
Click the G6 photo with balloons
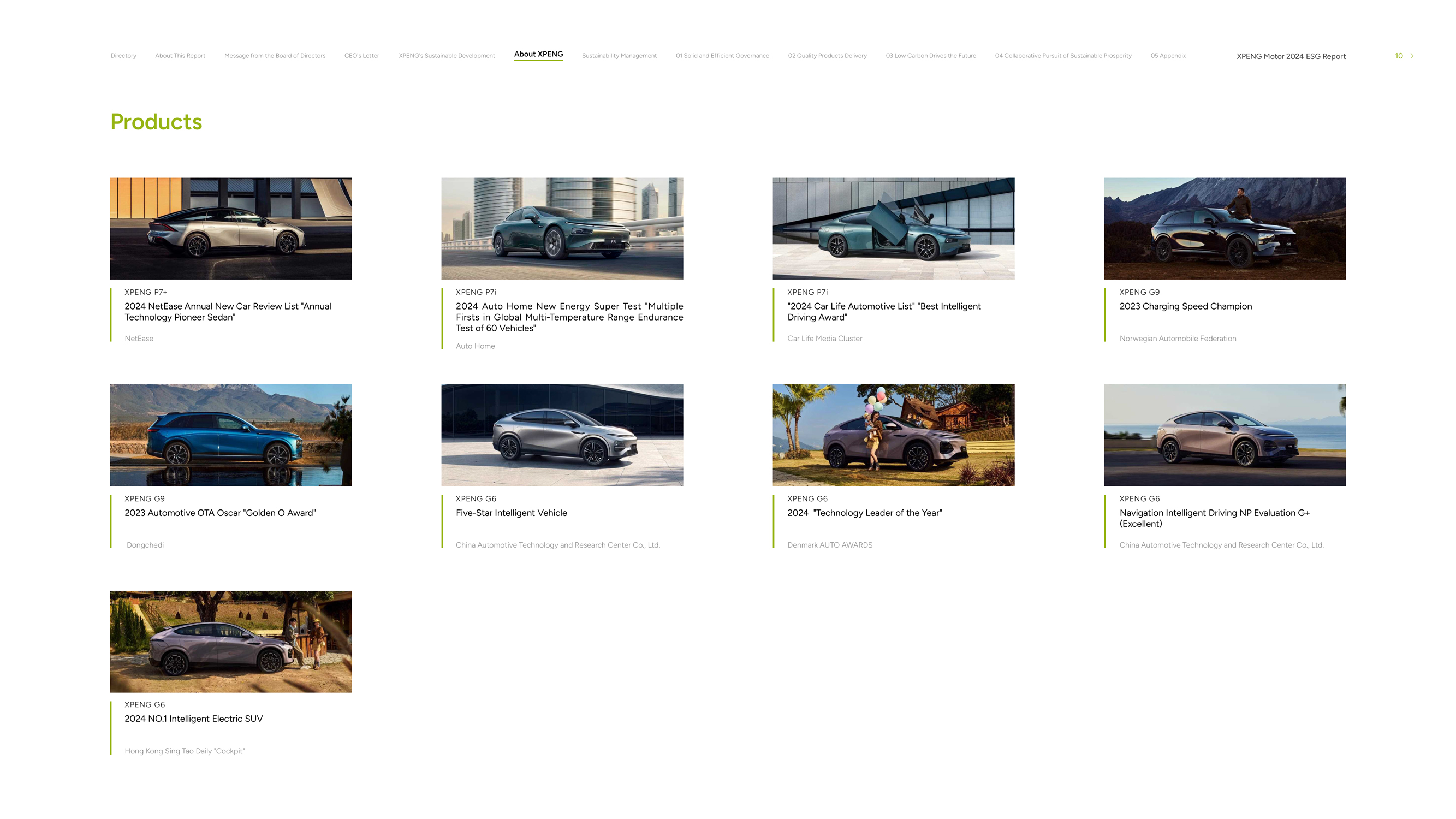pos(893,435)
